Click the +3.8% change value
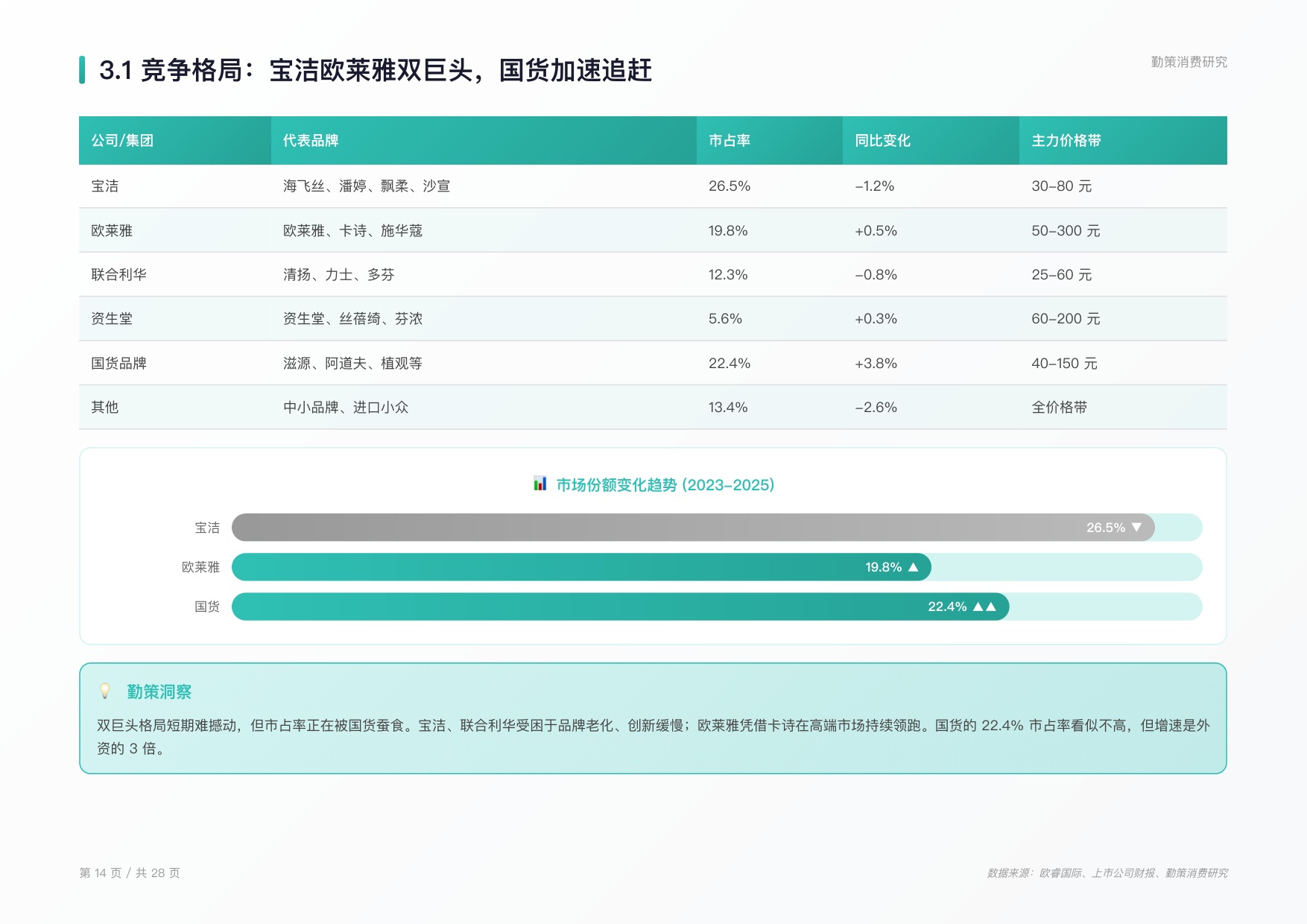1307x924 pixels. 876,364
